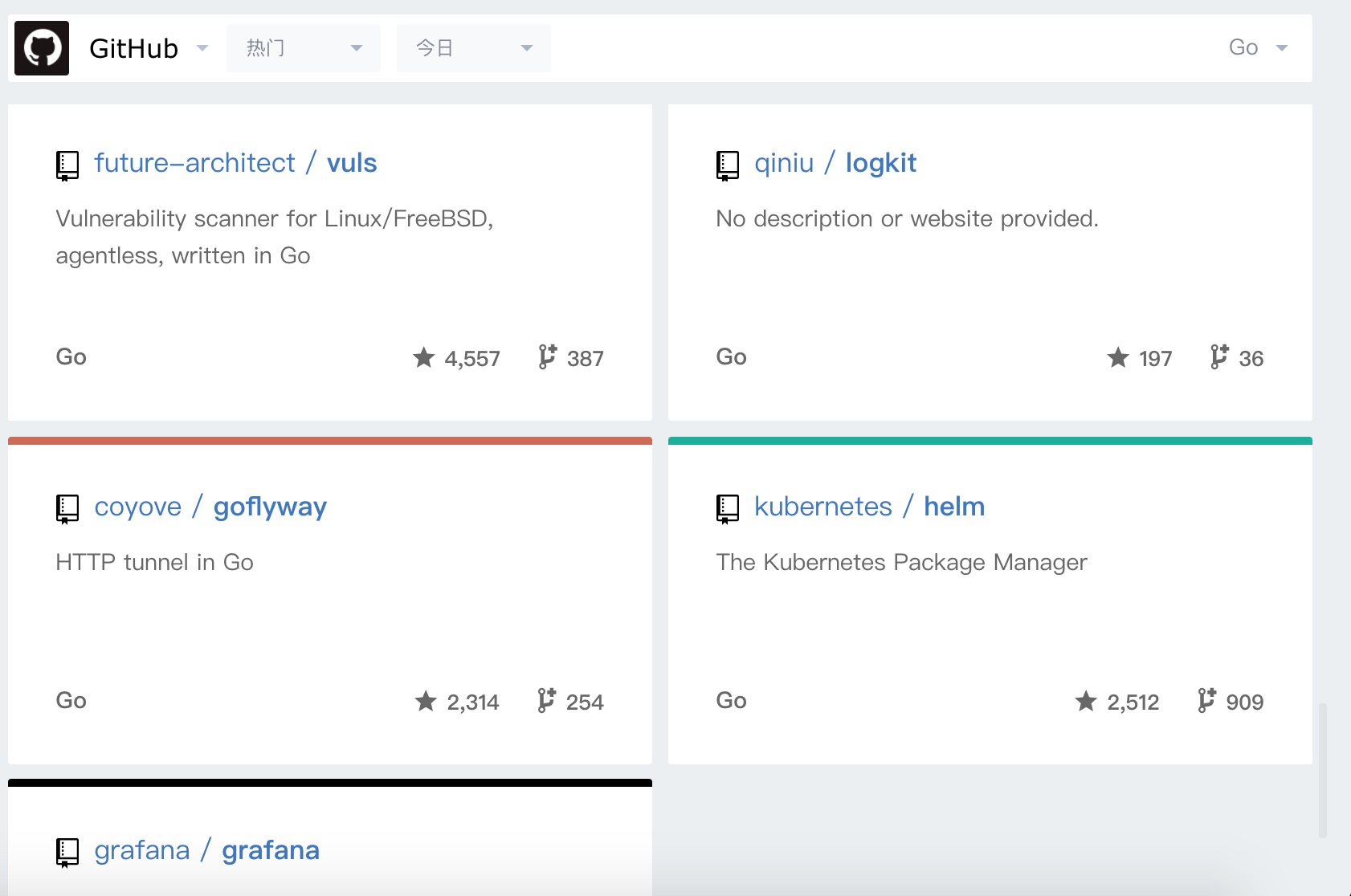Click the fork icon on the goflyway card
The height and width of the screenshot is (896, 1351).
(546, 700)
